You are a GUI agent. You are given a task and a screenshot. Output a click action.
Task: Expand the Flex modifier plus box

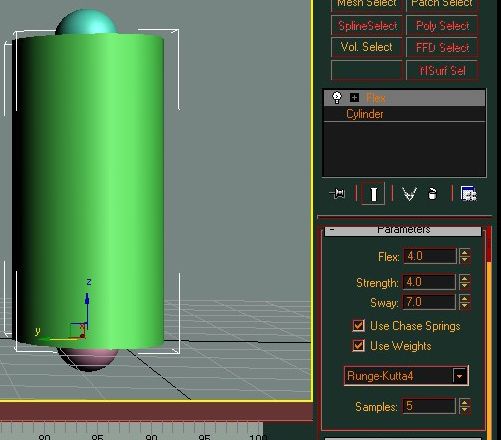354,98
